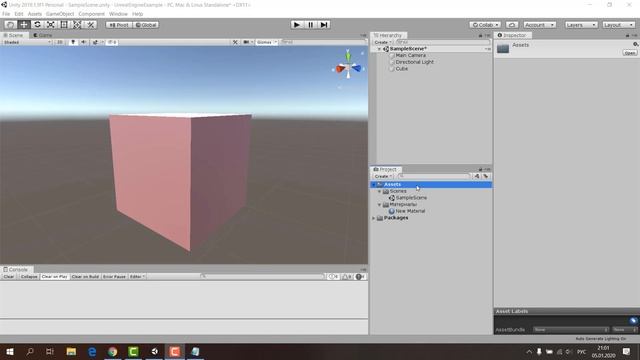Open the Help menu

138,14
